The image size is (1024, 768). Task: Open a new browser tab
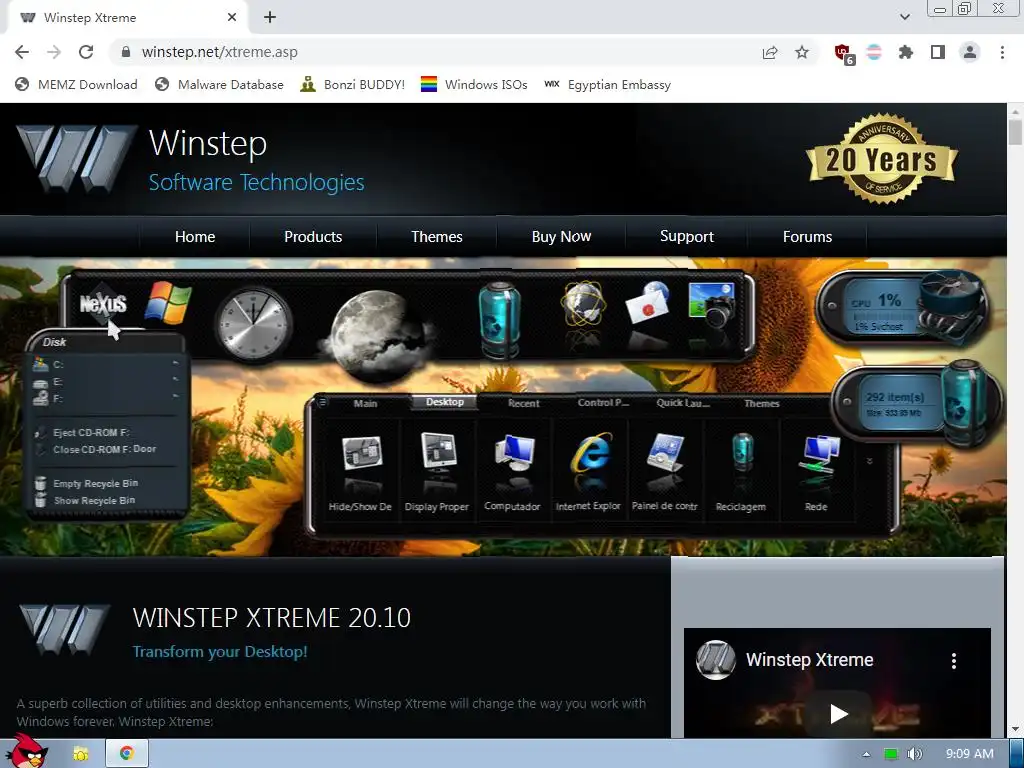click(x=270, y=18)
